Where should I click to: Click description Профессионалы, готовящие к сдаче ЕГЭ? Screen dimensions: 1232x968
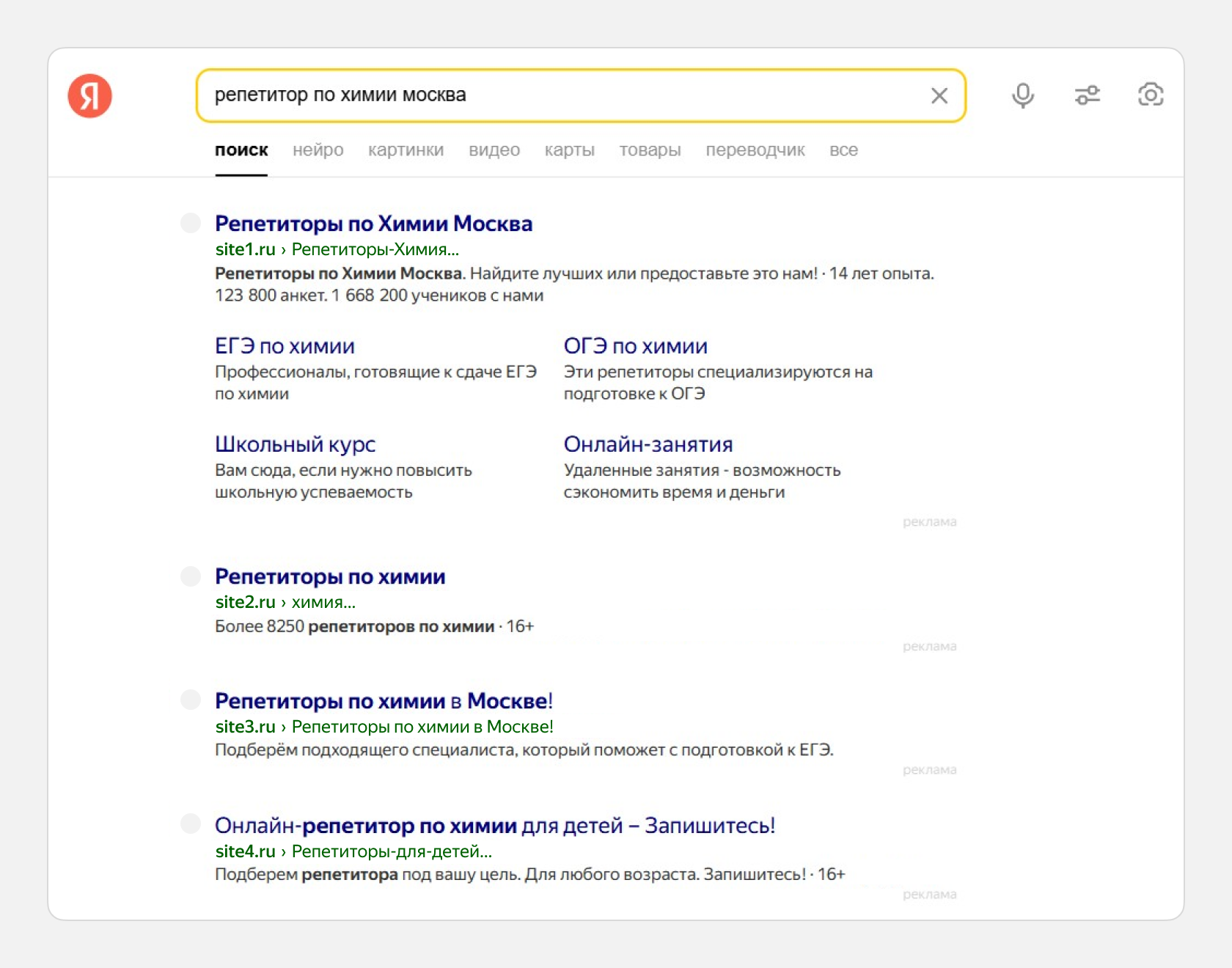[375, 383]
